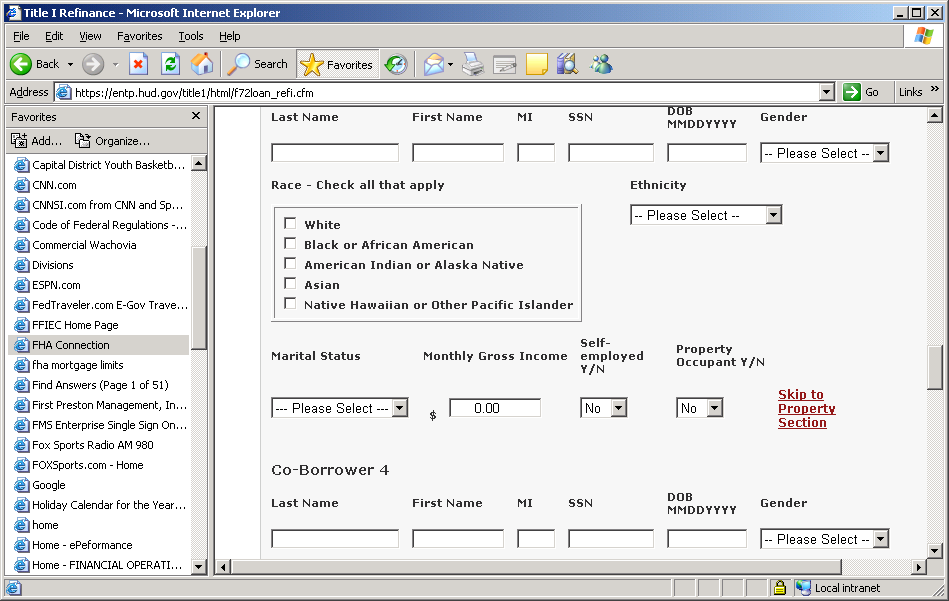The image size is (949, 601).
Task: Click the Skip to Property Section link
Action: coord(806,408)
